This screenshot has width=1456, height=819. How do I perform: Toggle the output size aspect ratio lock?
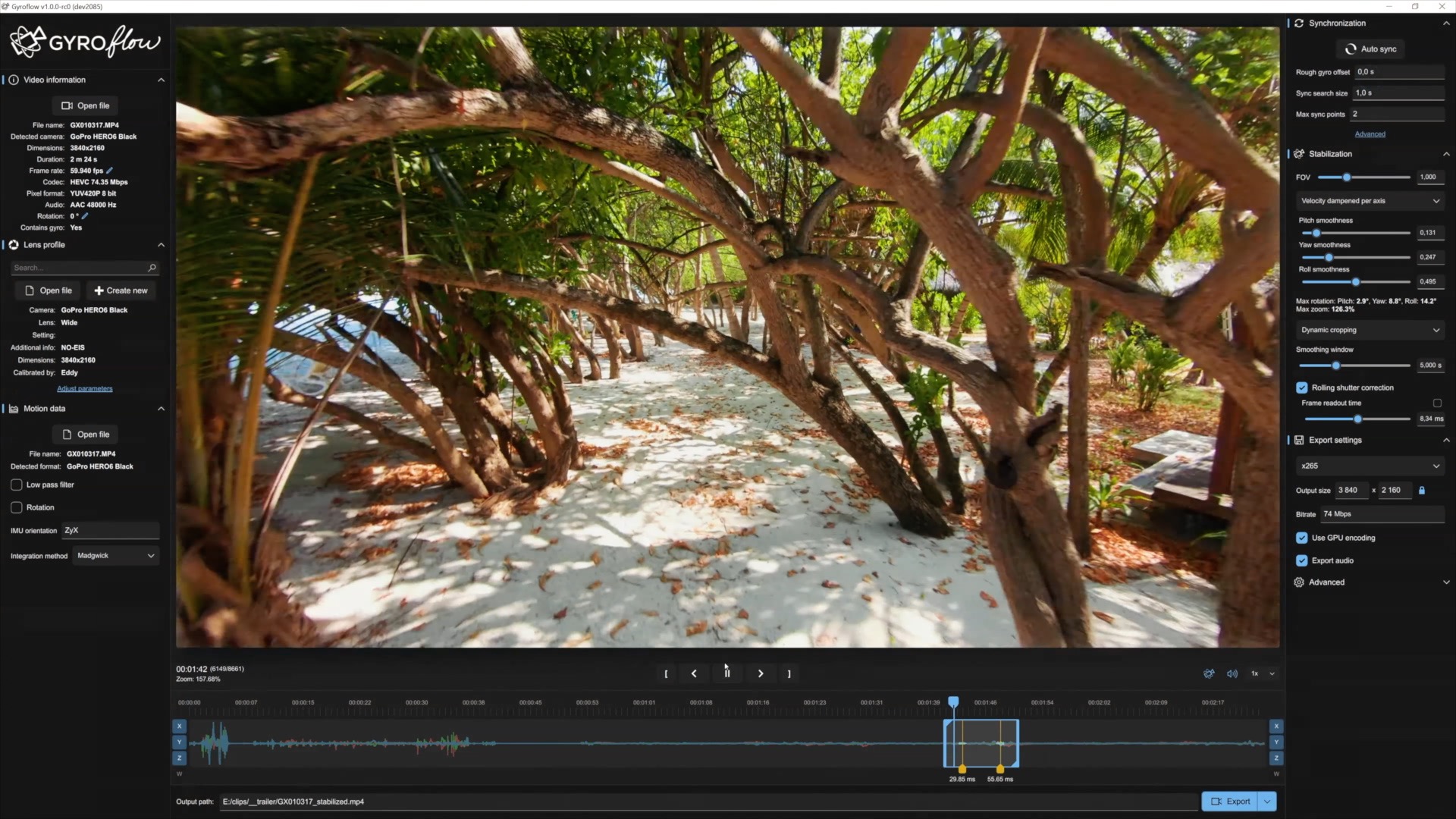[1422, 491]
